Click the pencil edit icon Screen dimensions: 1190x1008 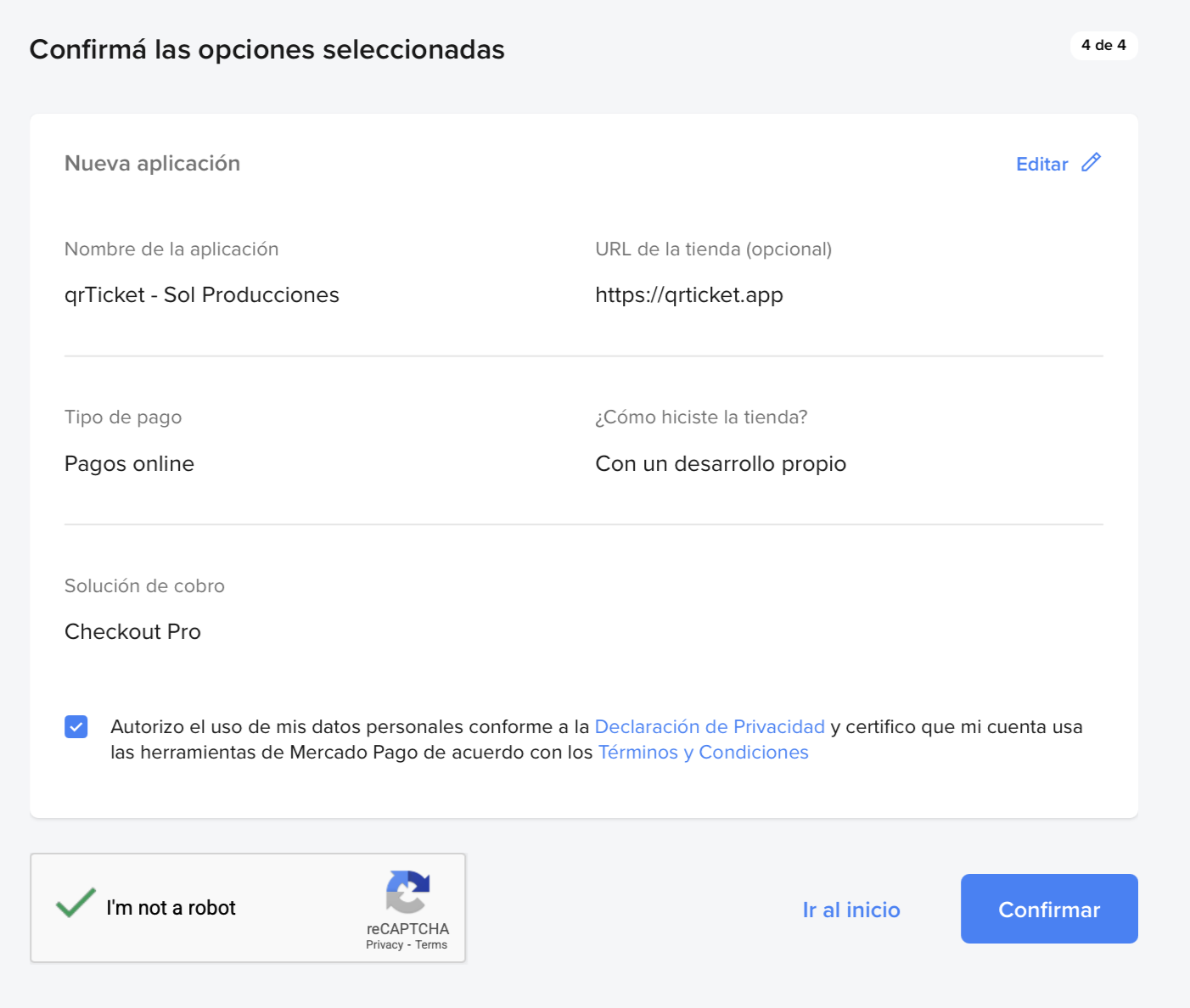pos(1092,162)
